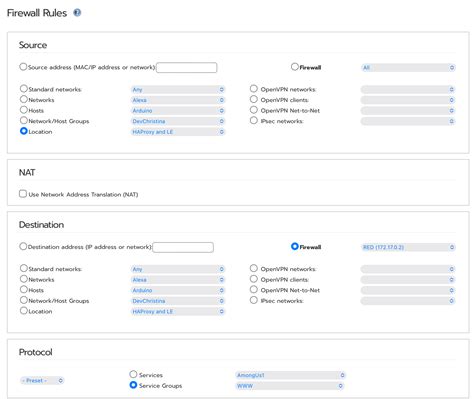Choose the Destination Hosts radio option

[24, 289]
